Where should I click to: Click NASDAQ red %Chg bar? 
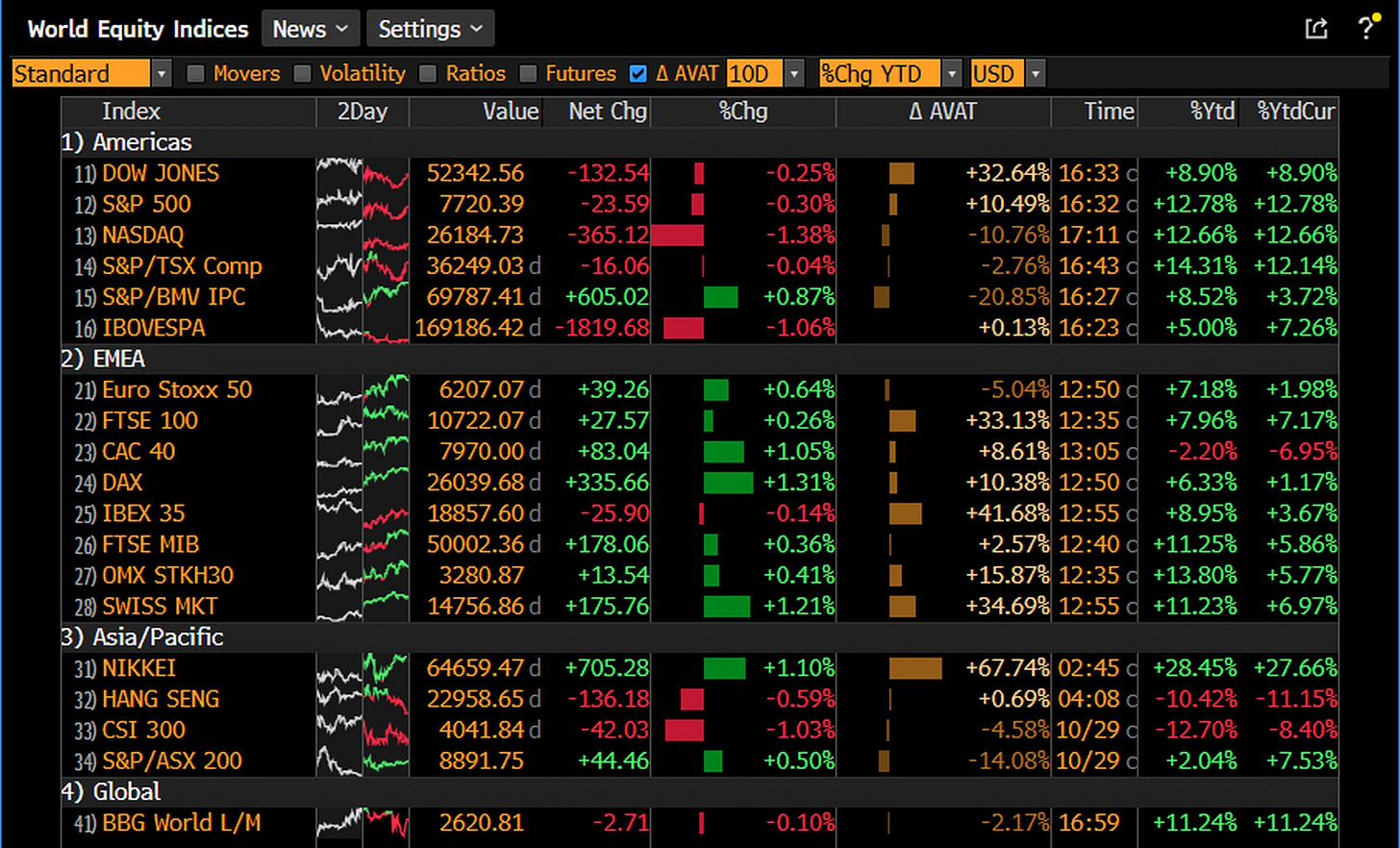(x=678, y=235)
